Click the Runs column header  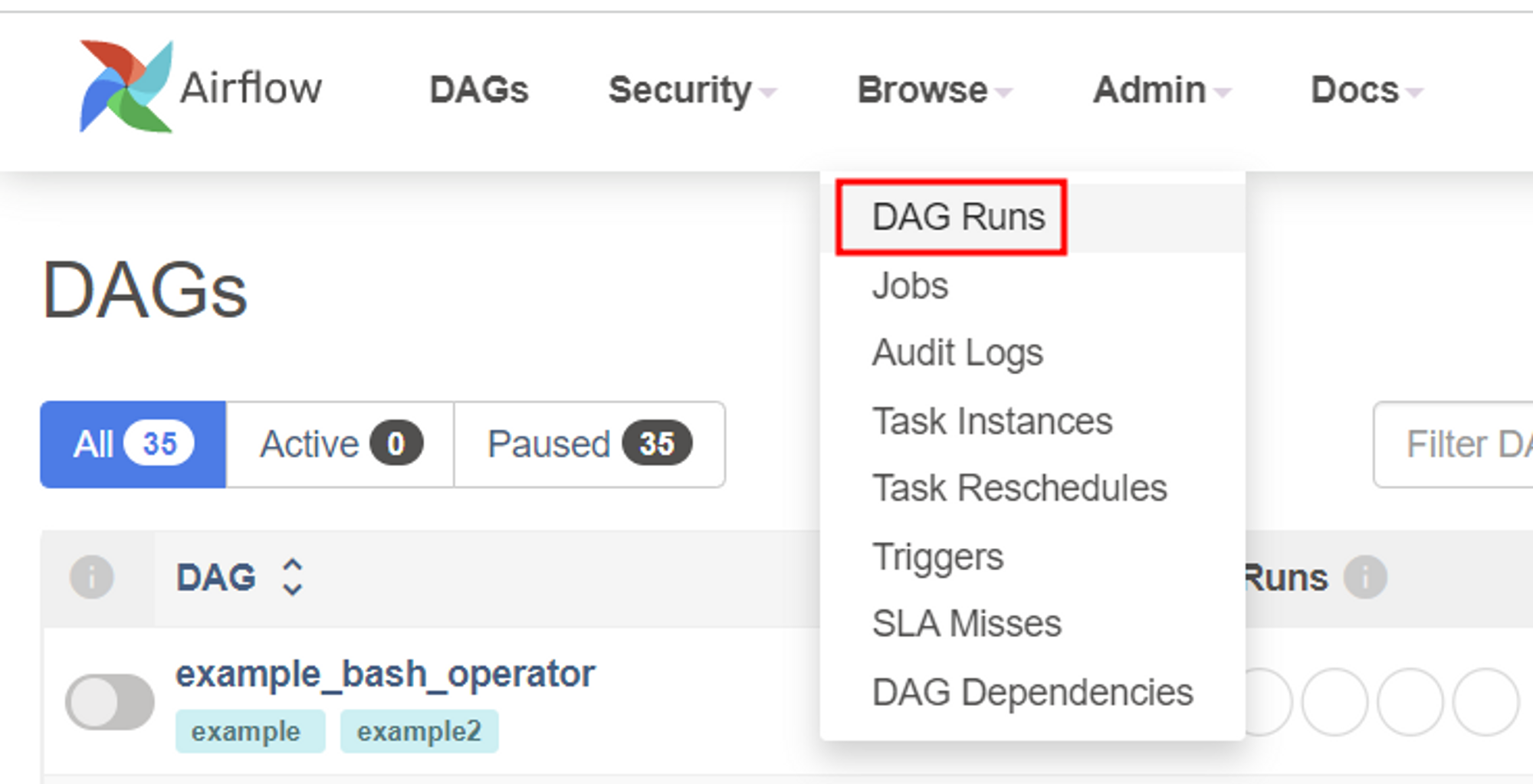click(x=1285, y=578)
